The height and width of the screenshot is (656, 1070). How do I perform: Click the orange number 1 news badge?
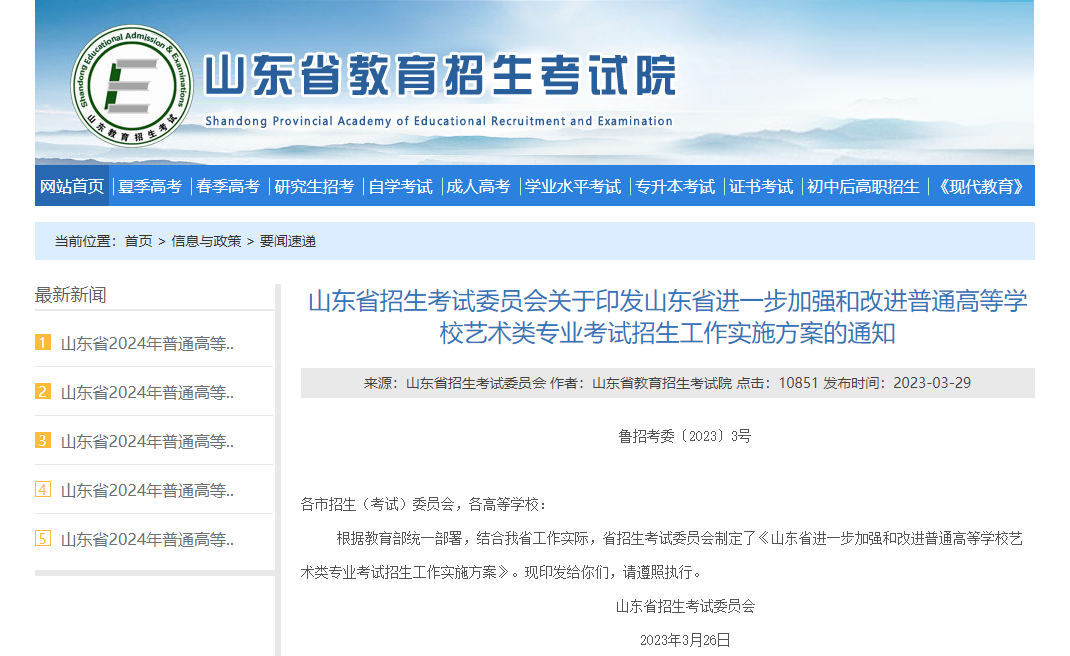(x=41, y=341)
